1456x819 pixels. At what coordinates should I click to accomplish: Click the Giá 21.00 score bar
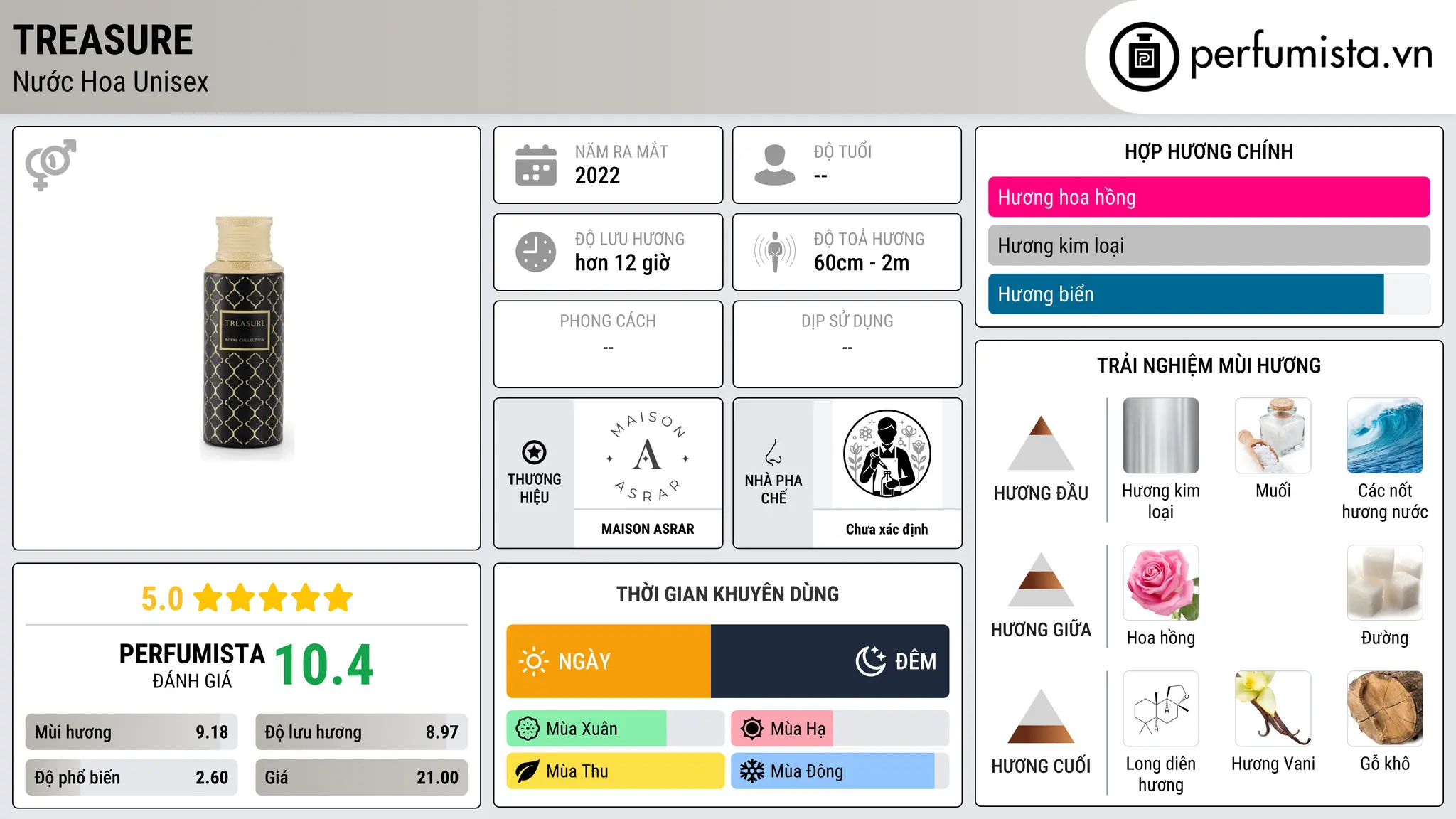point(361,777)
